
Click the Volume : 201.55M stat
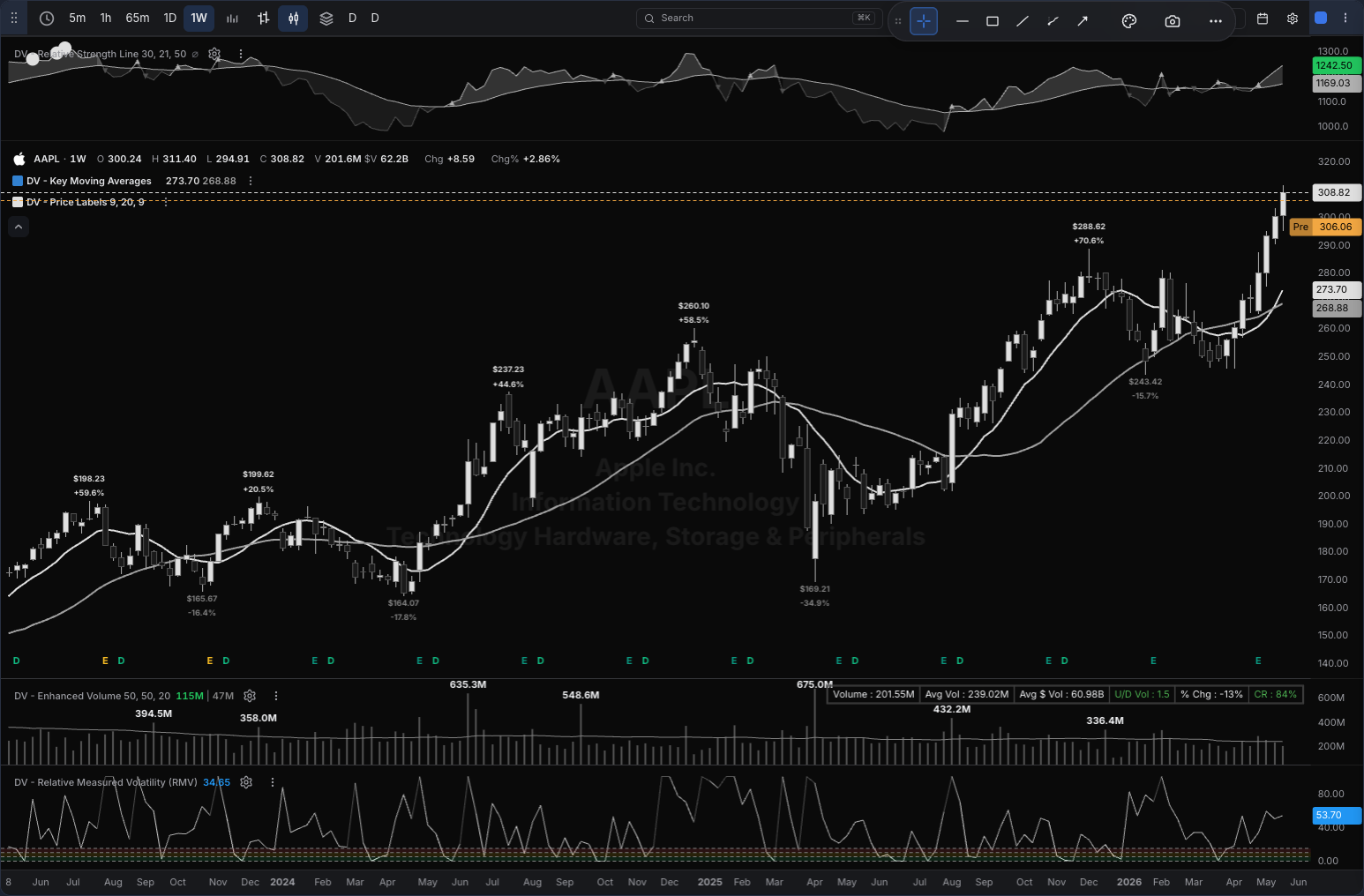tap(873, 694)
